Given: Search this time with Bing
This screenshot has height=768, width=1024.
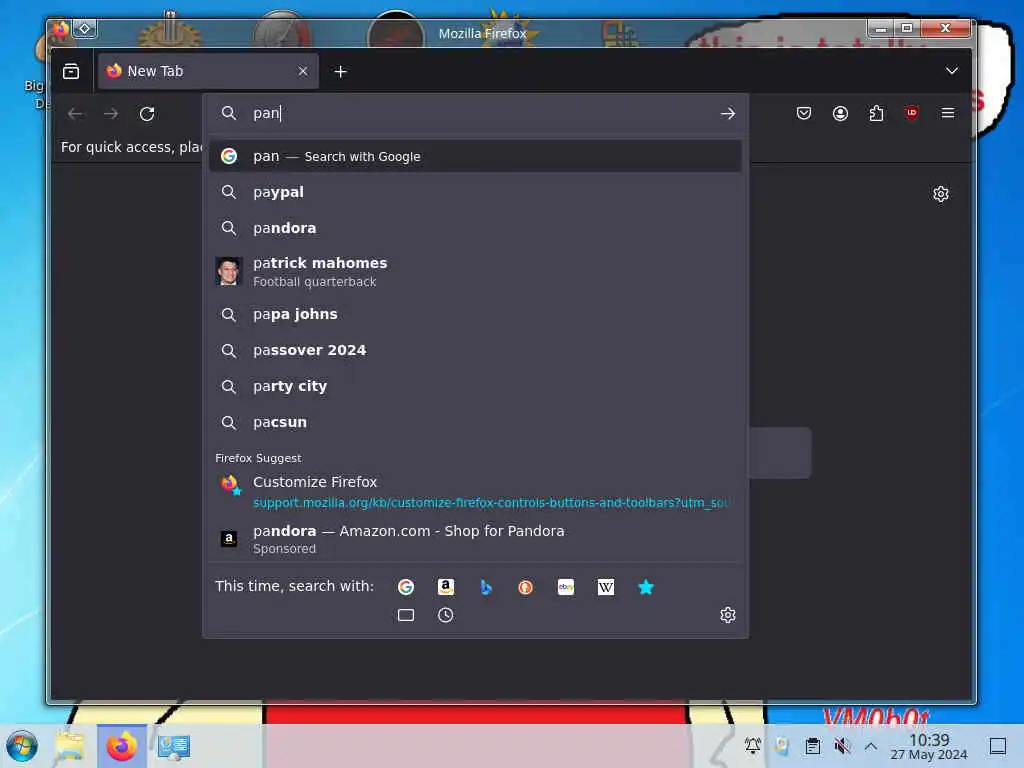Looking at the screenshot, I should (x=486, y=587).
